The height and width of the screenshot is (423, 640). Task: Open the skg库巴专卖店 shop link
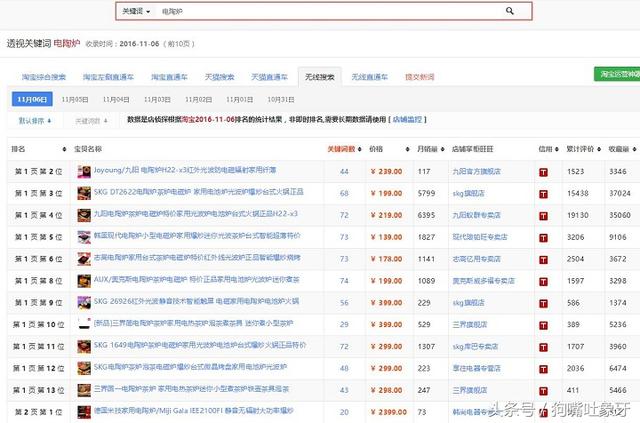475,347
